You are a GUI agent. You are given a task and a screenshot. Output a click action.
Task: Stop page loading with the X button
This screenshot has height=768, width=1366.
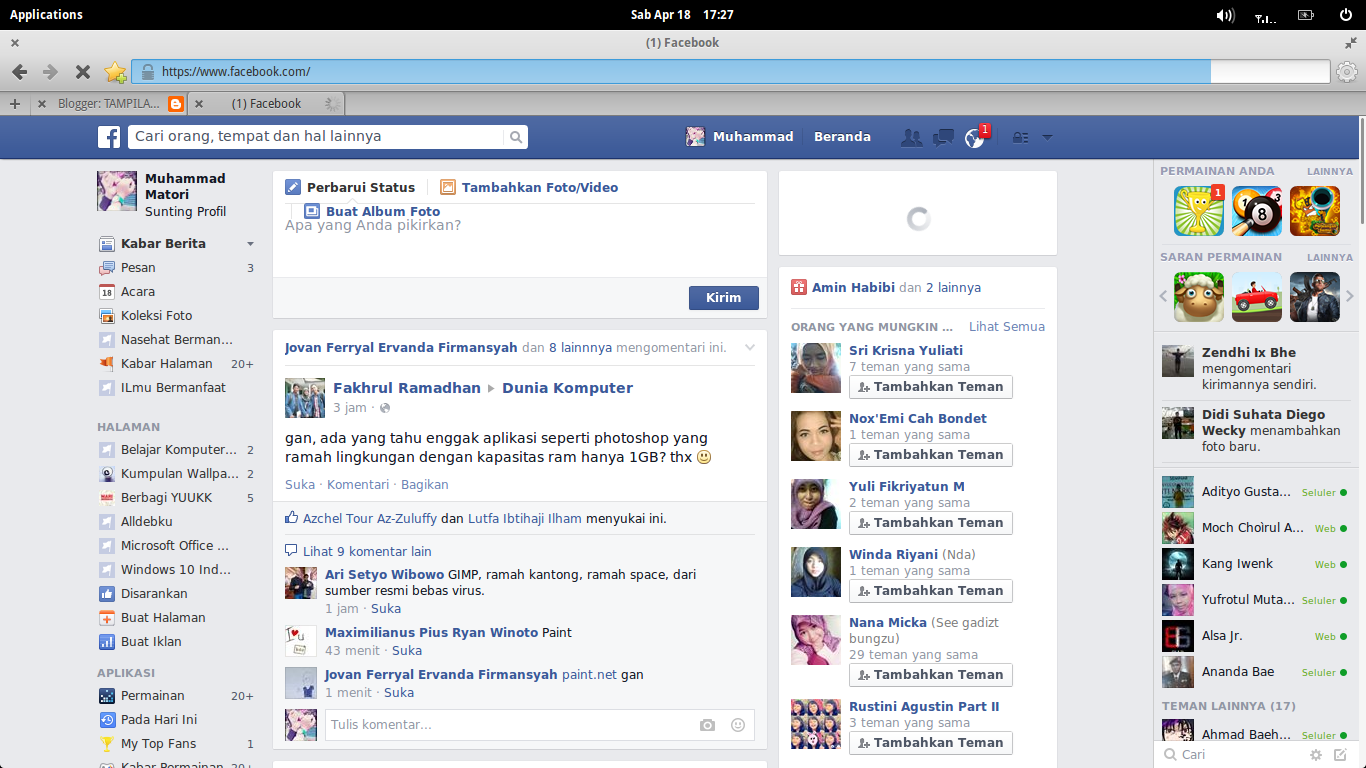pos(83,72)
